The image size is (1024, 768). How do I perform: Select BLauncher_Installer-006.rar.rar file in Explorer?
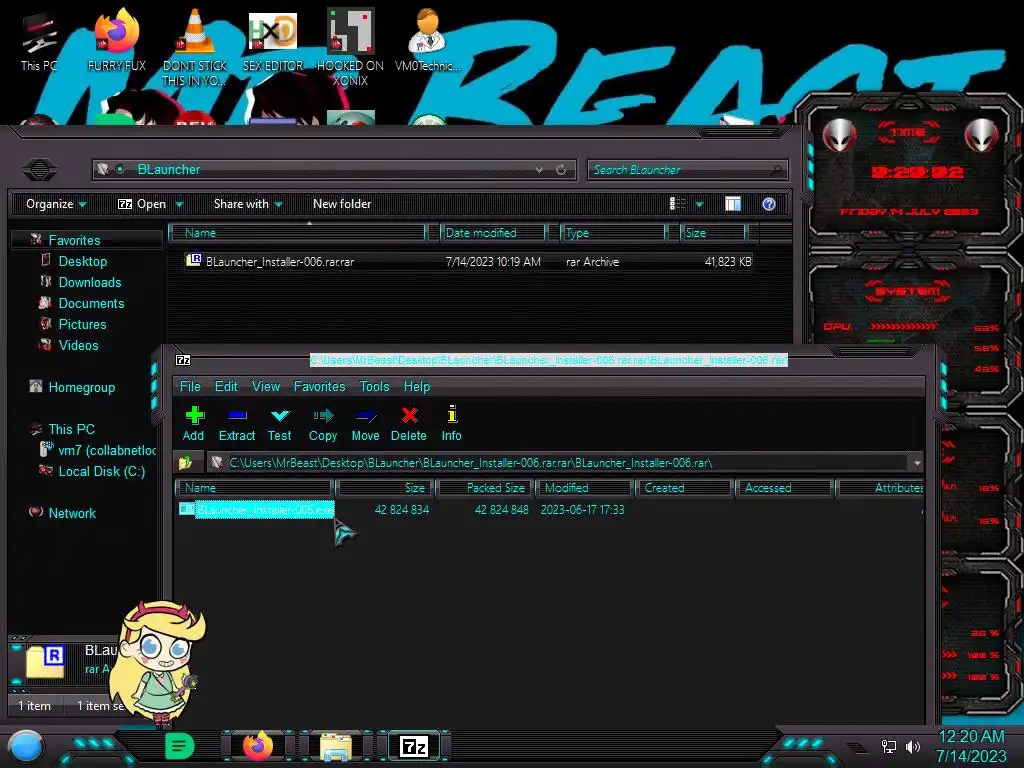click(x=468, y=262)
